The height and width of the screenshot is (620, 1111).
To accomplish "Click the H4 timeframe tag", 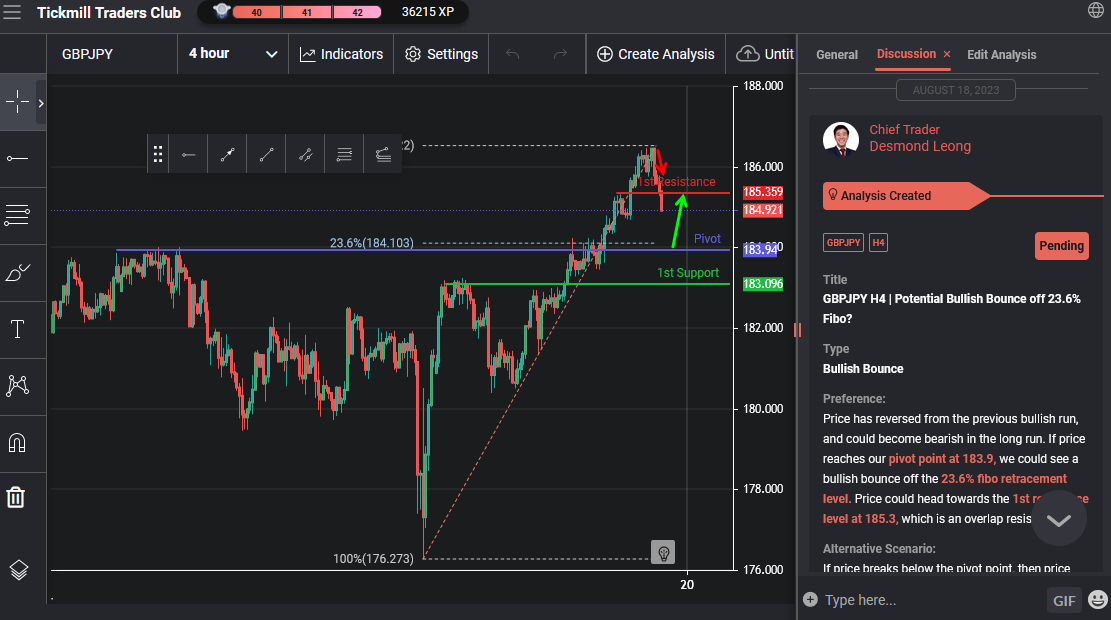I will tap(879, 242).
